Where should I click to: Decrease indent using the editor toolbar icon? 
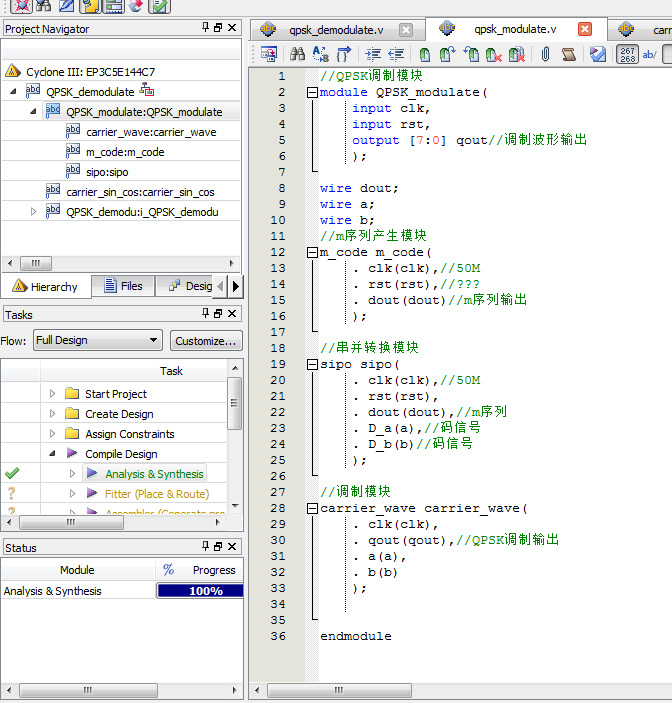click(396, 55)
